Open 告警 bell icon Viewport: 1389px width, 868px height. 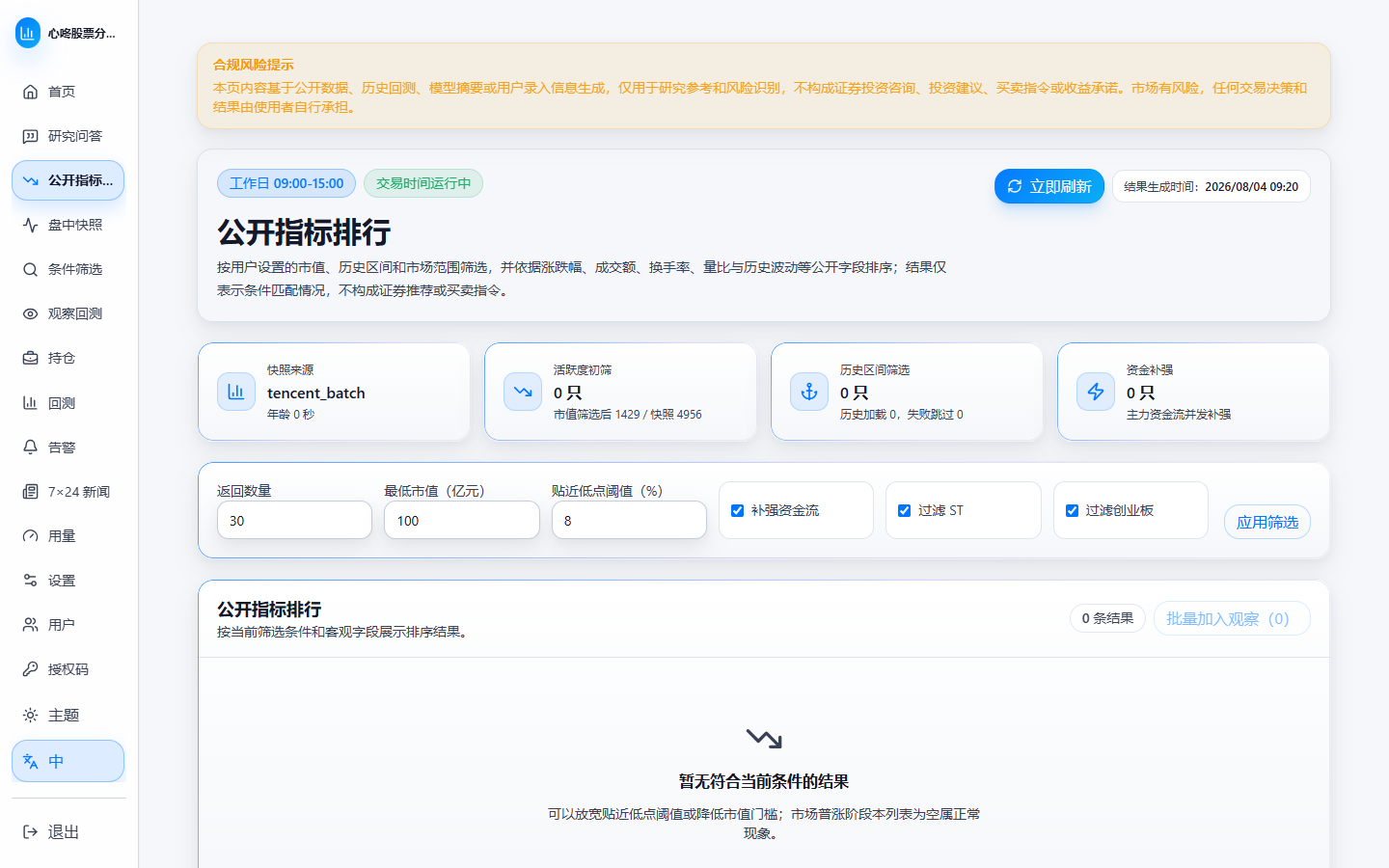coord(30,448)
